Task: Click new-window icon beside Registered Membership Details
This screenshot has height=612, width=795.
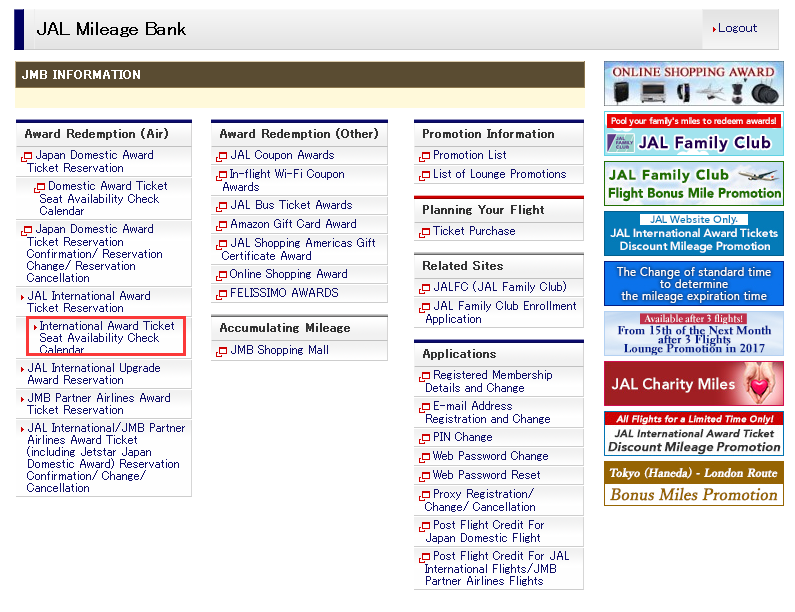Action: [424, 377]
